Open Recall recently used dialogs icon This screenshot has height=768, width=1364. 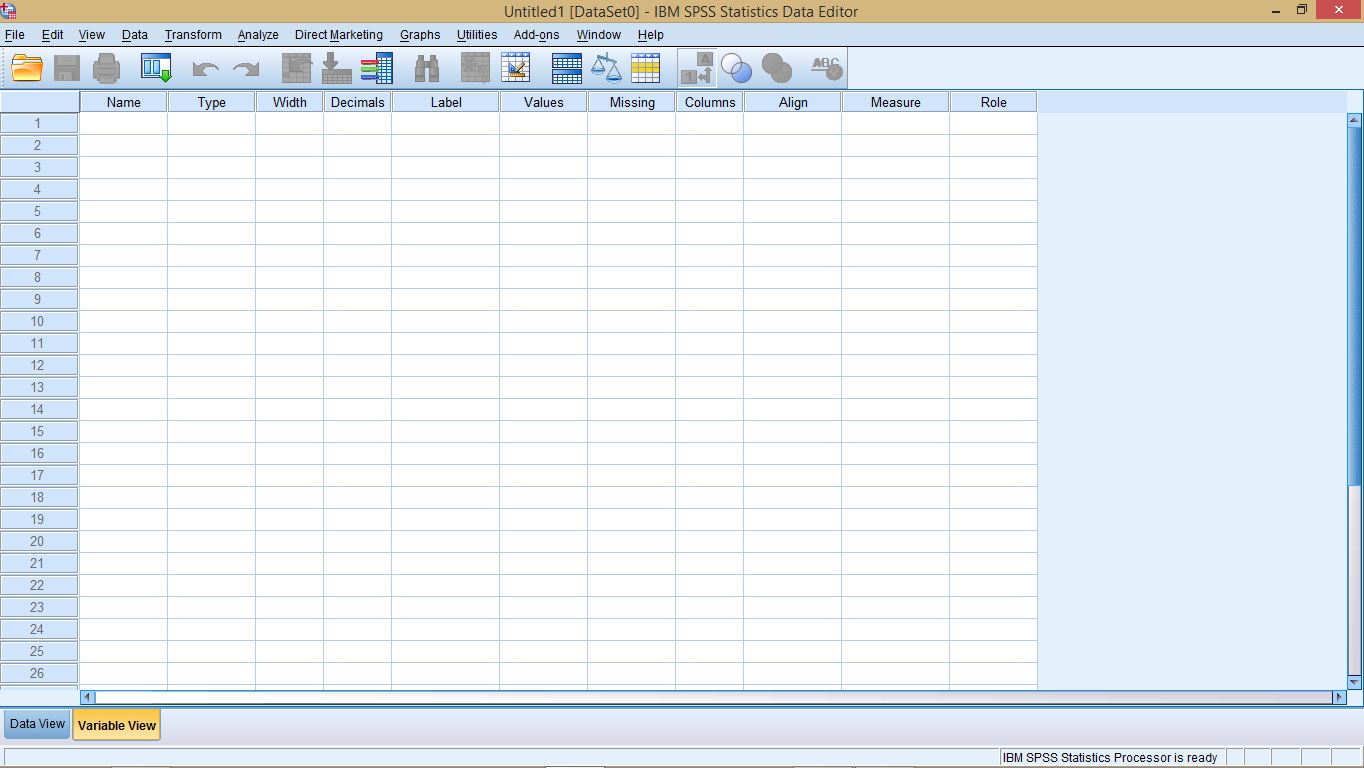(x=156, y=68)
